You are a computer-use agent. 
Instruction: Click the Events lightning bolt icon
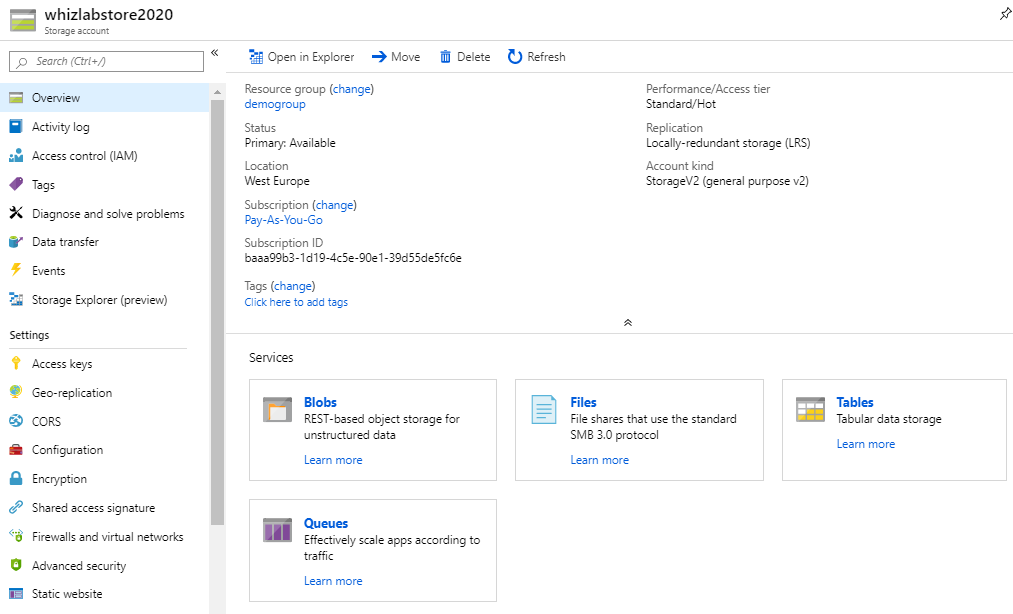pos(16,270)
